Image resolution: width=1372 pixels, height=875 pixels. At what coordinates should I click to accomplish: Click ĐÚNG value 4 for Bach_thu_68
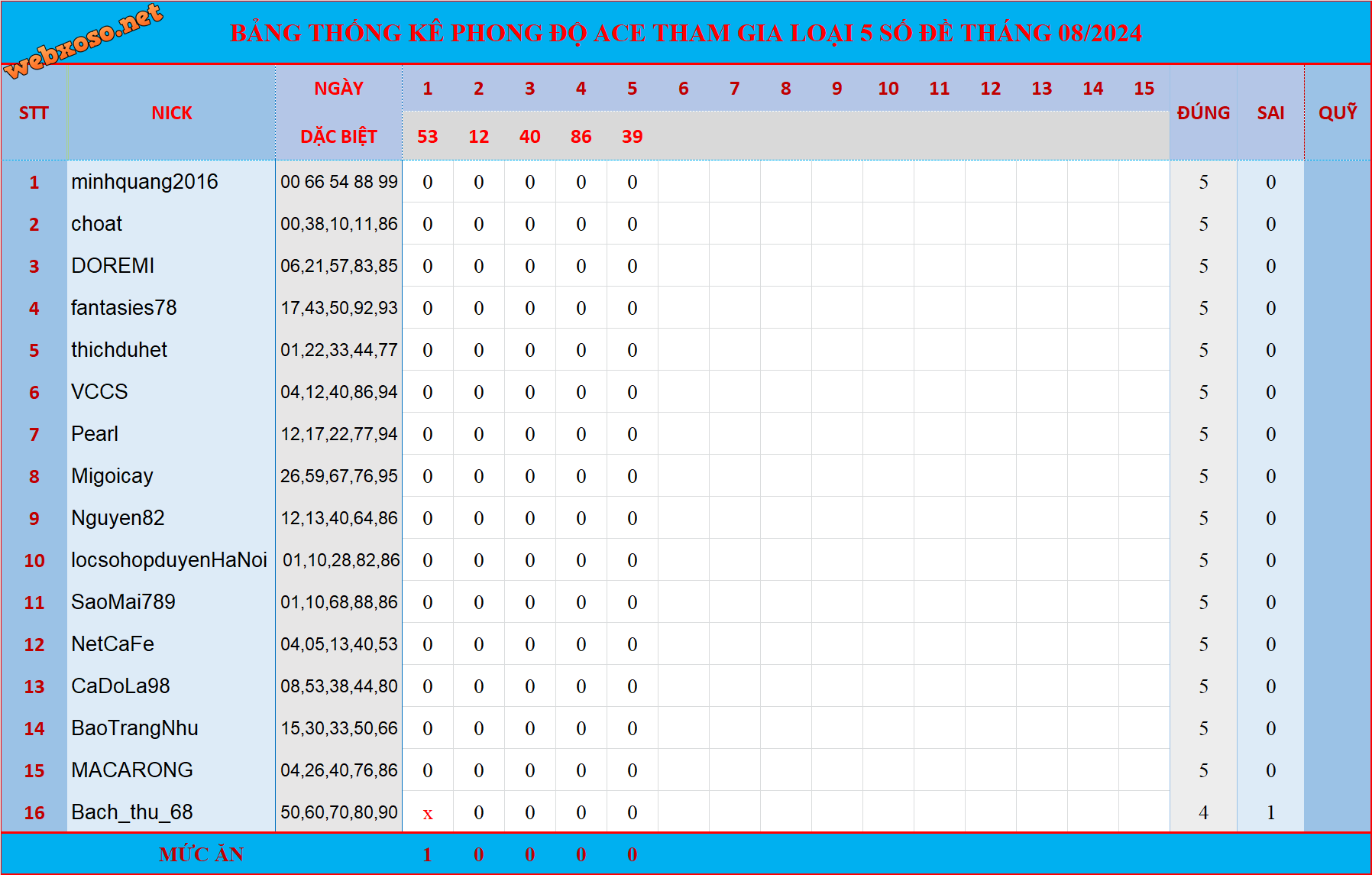(x=1203, y=812)
